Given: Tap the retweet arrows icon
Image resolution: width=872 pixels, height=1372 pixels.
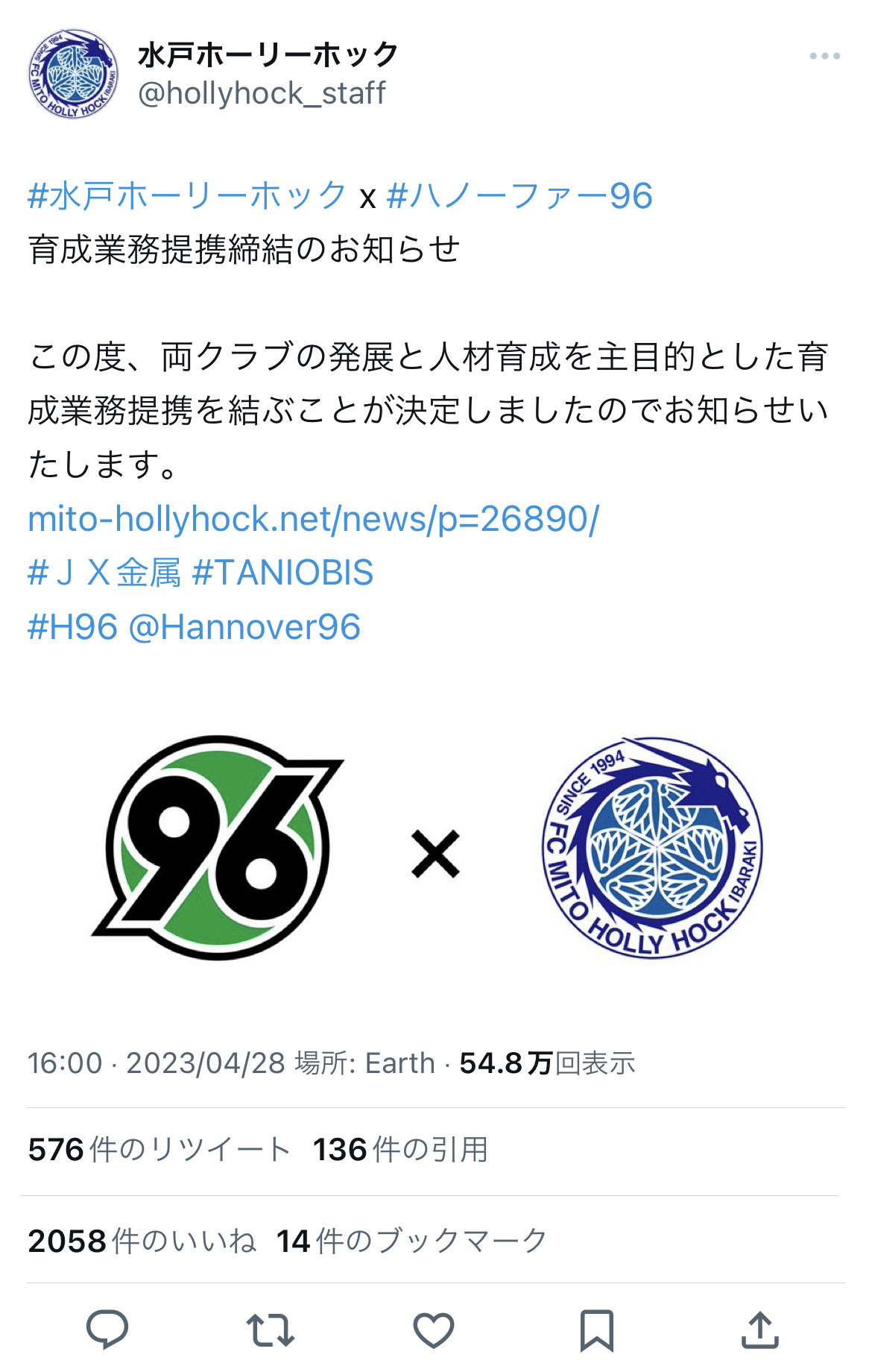Looking at the screenshot, I should click(x=271, y=1330).
